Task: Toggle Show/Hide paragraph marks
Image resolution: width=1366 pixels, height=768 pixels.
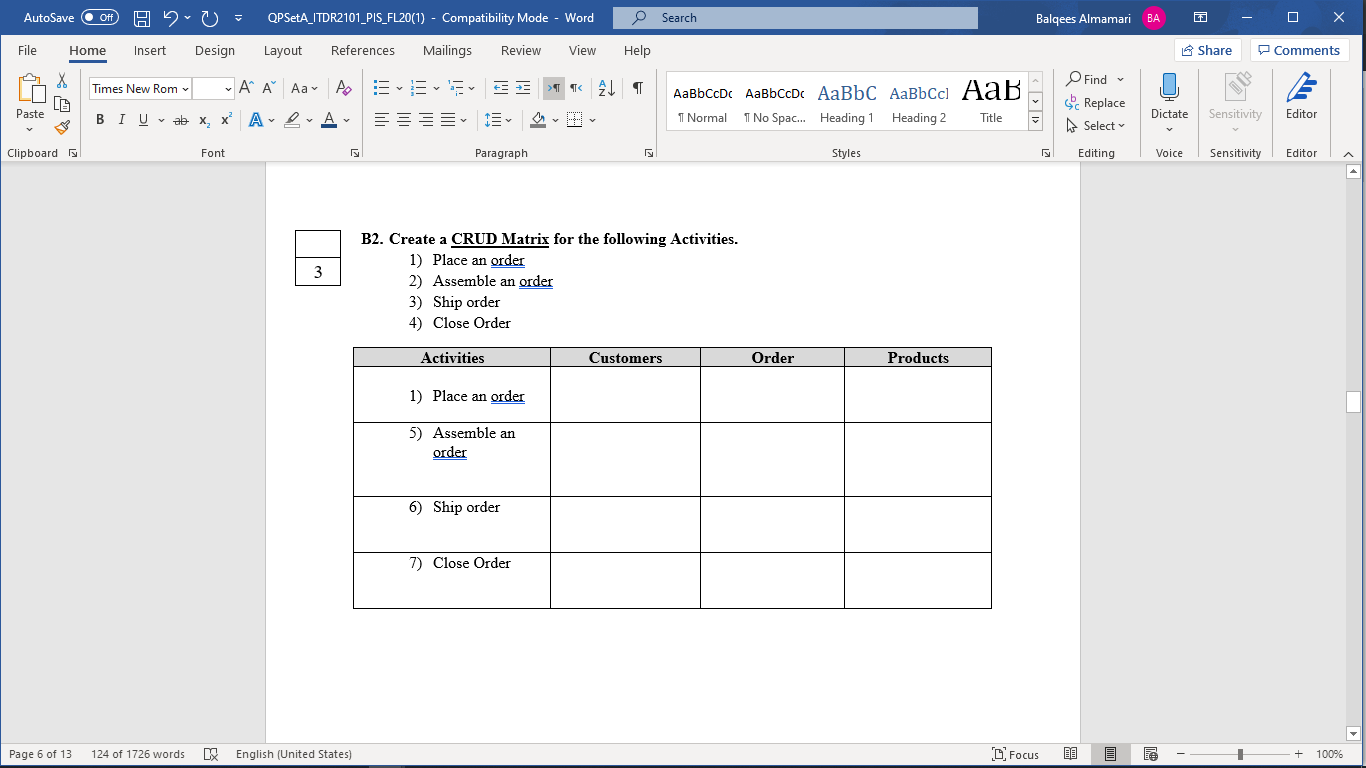Action: click(638, 88)
